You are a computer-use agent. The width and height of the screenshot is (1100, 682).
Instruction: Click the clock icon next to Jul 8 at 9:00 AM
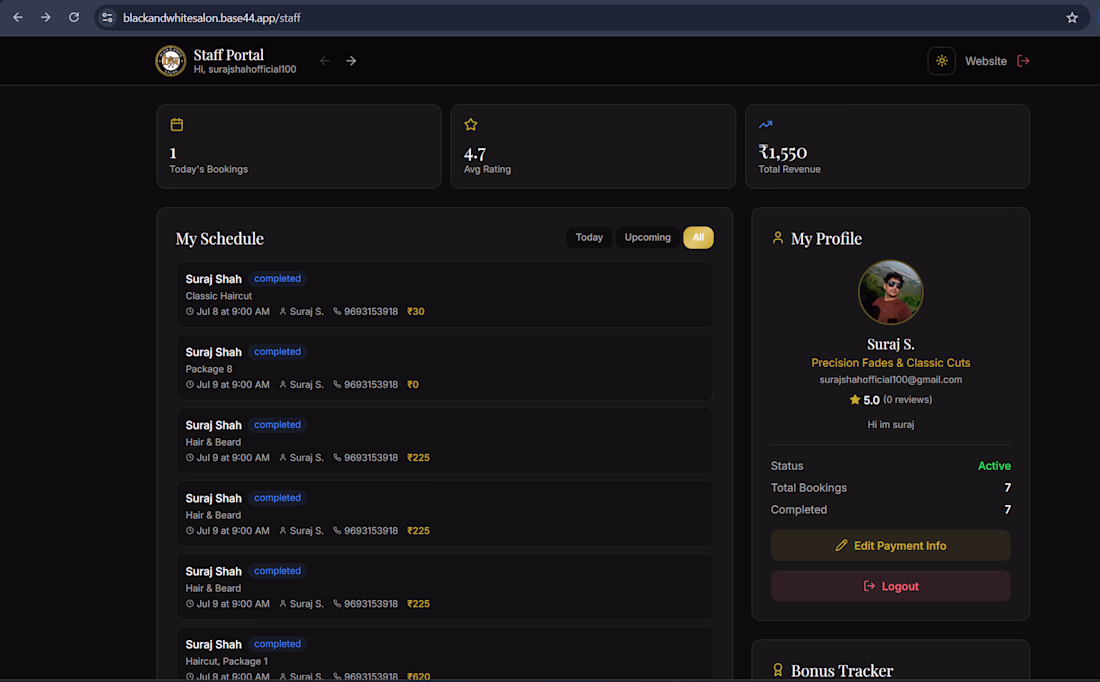(x=189, y=311)
